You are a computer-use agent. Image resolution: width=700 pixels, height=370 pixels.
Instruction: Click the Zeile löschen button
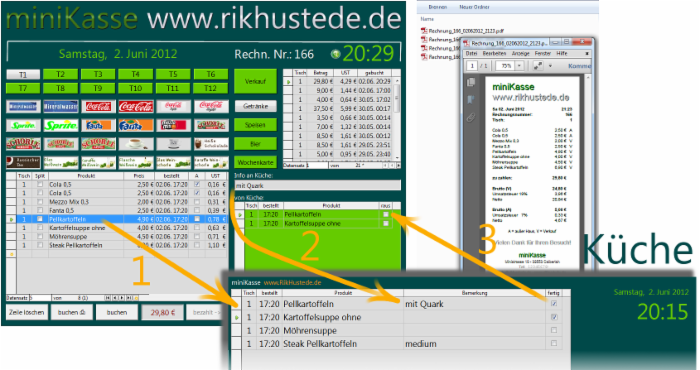(x=27, y=312)
